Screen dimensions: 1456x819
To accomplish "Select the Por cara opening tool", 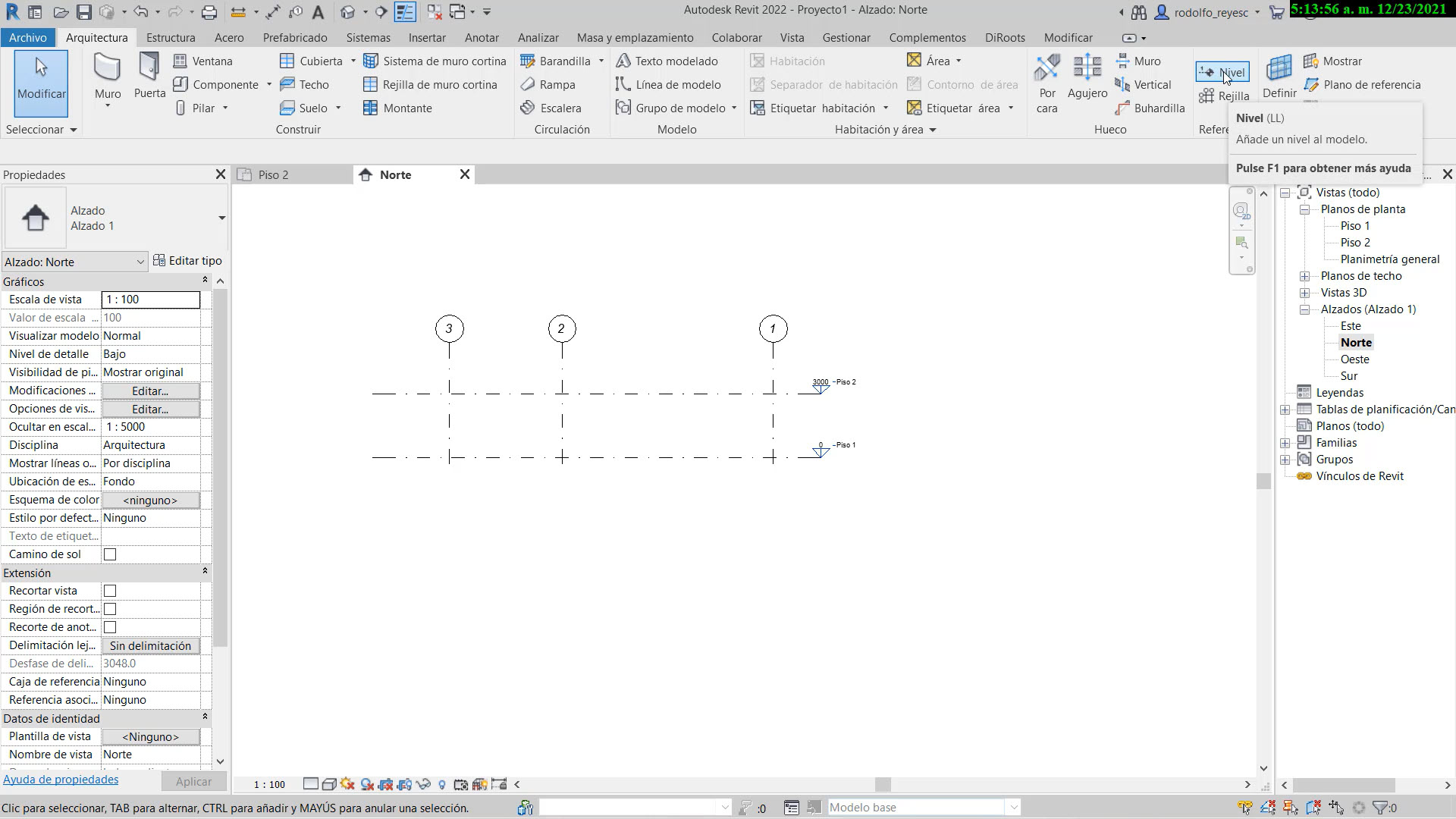I will tap(1047, 83).
